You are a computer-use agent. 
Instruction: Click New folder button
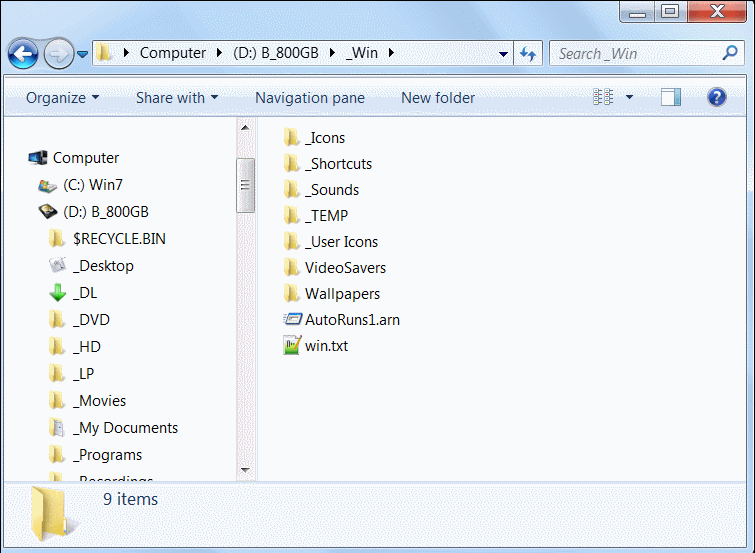tap(438, 98)
